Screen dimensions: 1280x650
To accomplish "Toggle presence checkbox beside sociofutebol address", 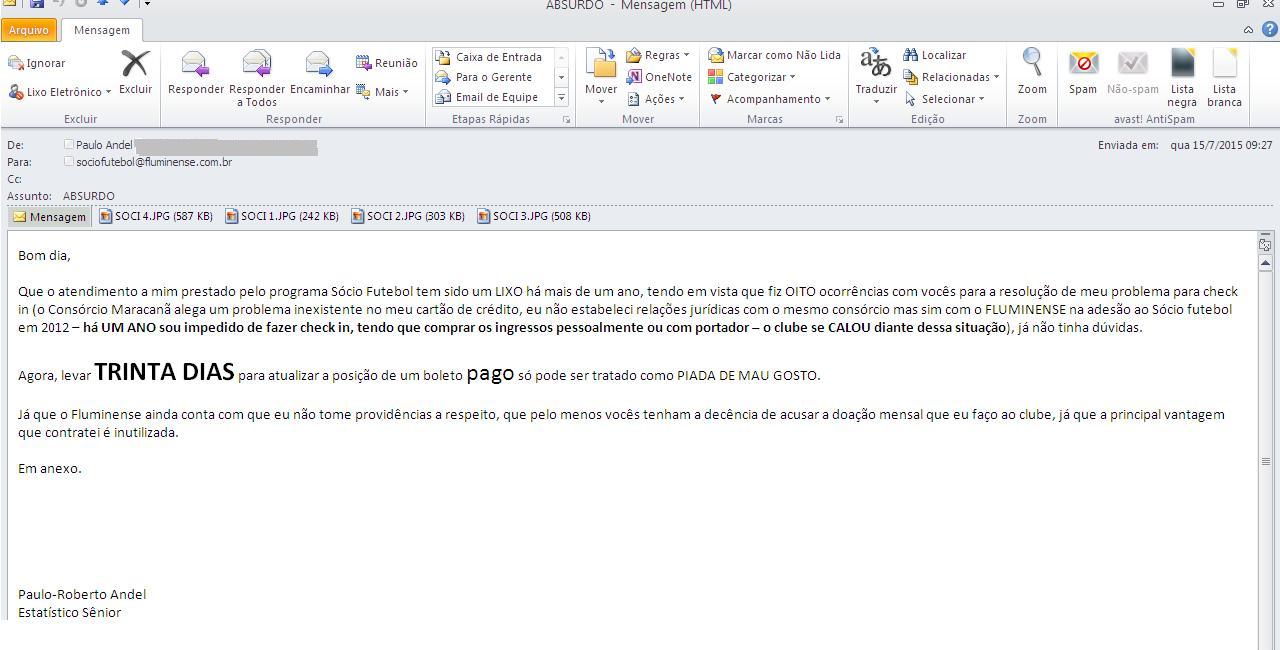I will 69,161.
